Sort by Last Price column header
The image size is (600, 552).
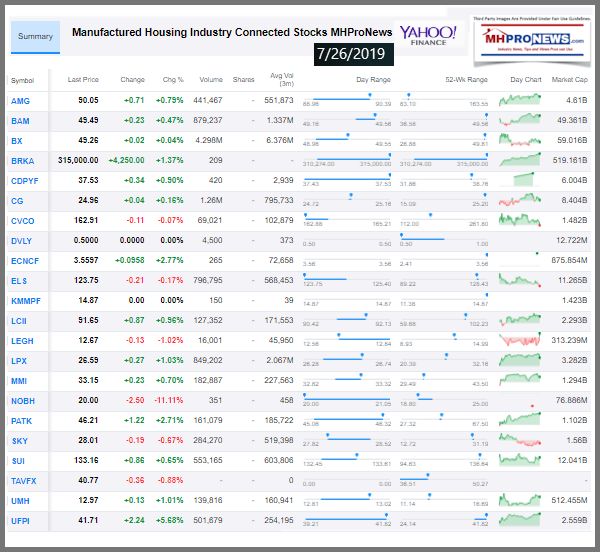click(x=83, y=80)
